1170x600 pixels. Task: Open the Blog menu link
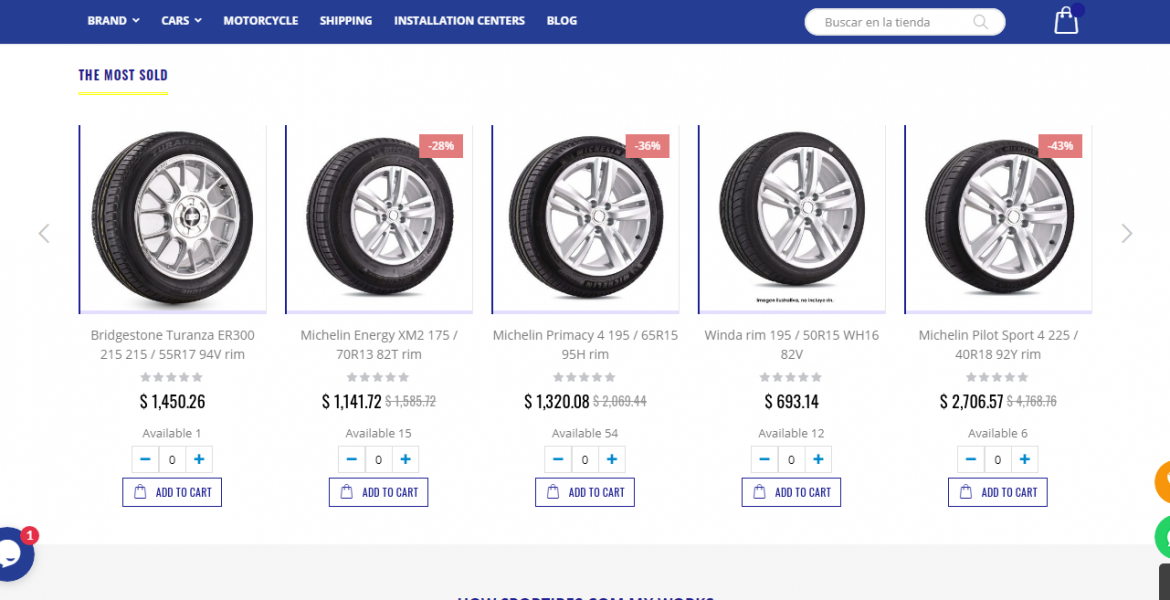point(562,21)
